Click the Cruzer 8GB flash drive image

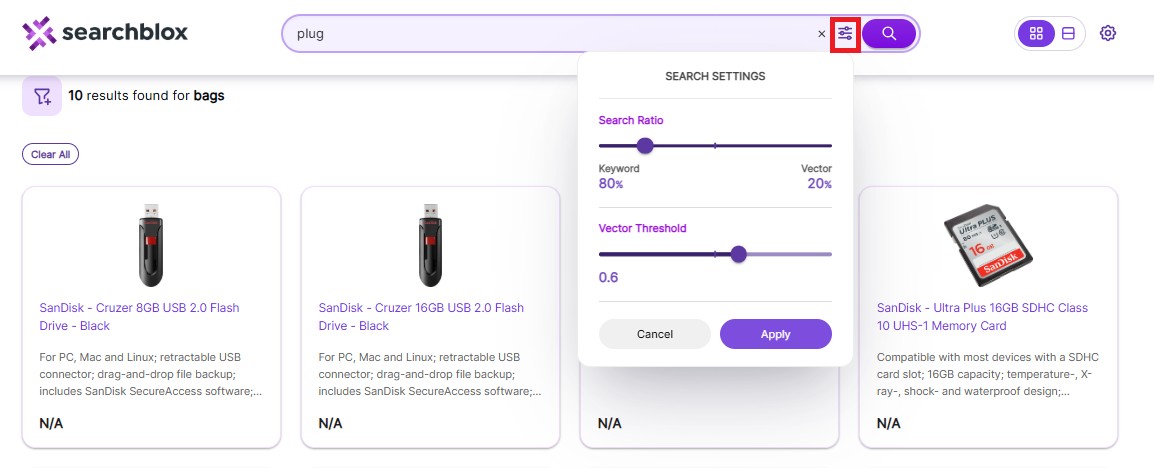click(x=151, y=245)
